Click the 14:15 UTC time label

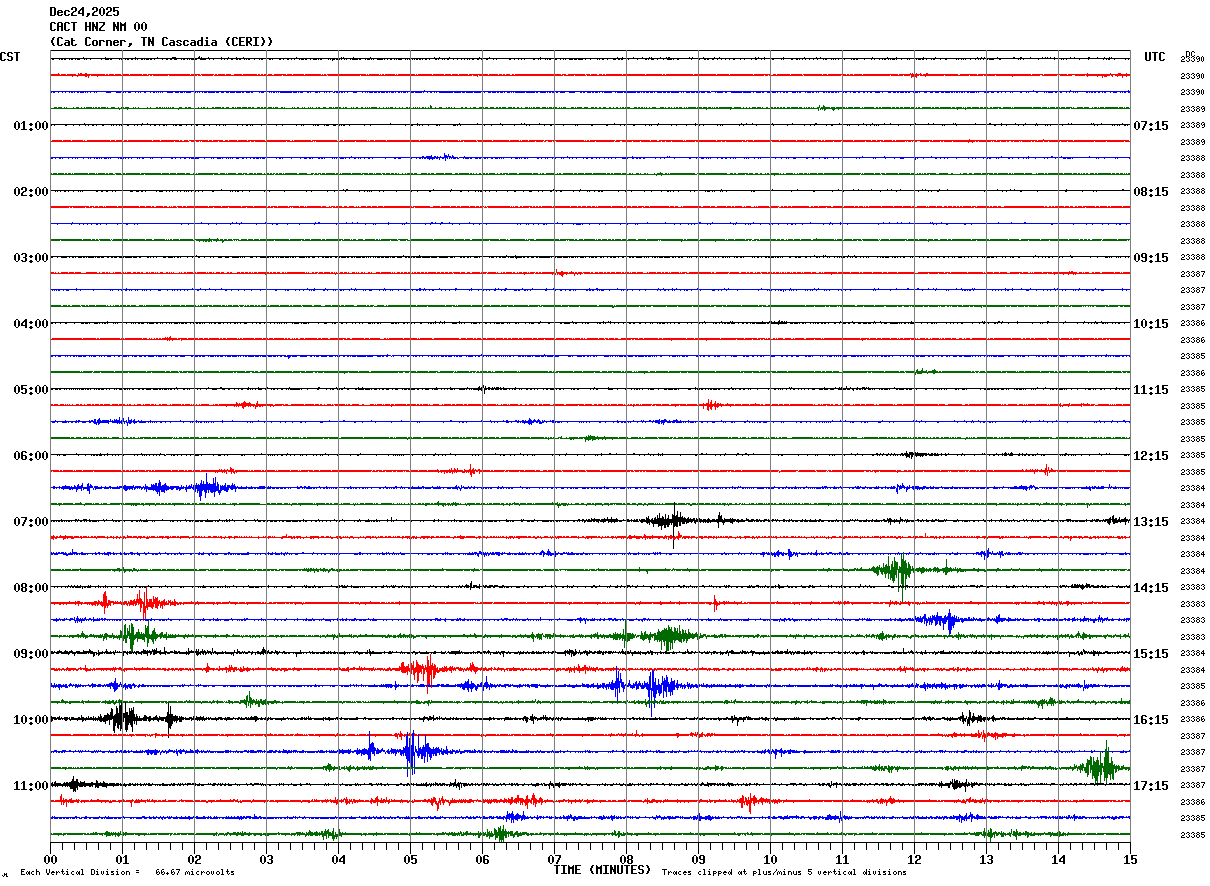point(1151,588)
